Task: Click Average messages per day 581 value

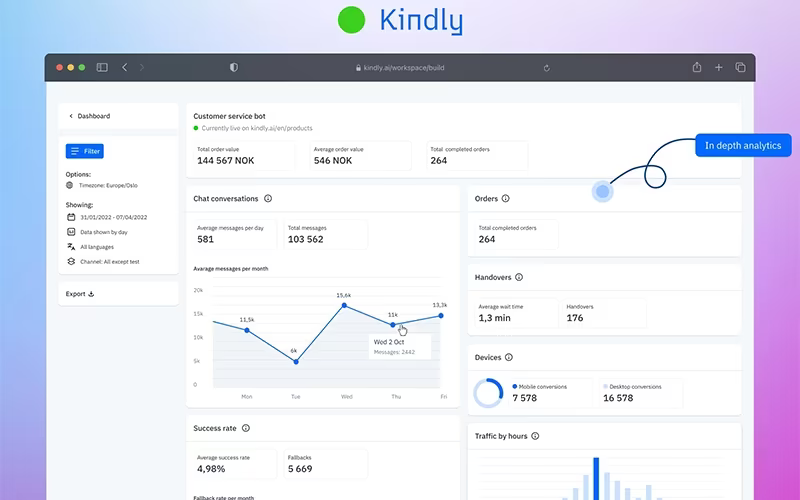Action: point(205,239)
